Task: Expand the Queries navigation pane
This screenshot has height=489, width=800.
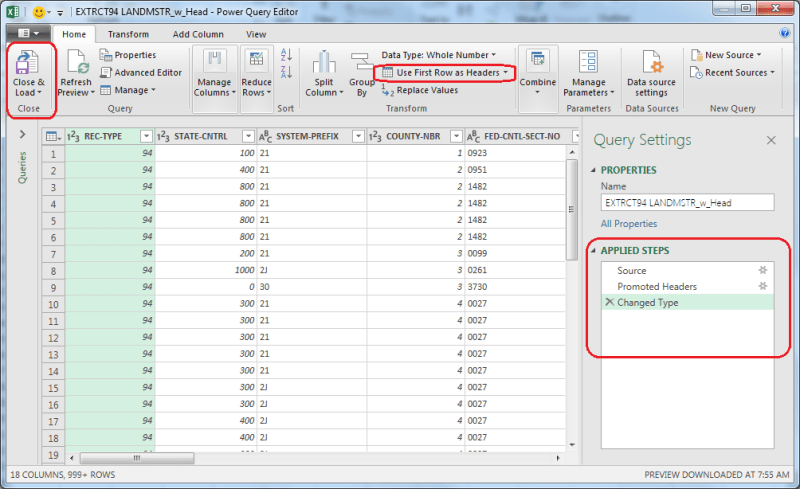Action: coord(22,134)
